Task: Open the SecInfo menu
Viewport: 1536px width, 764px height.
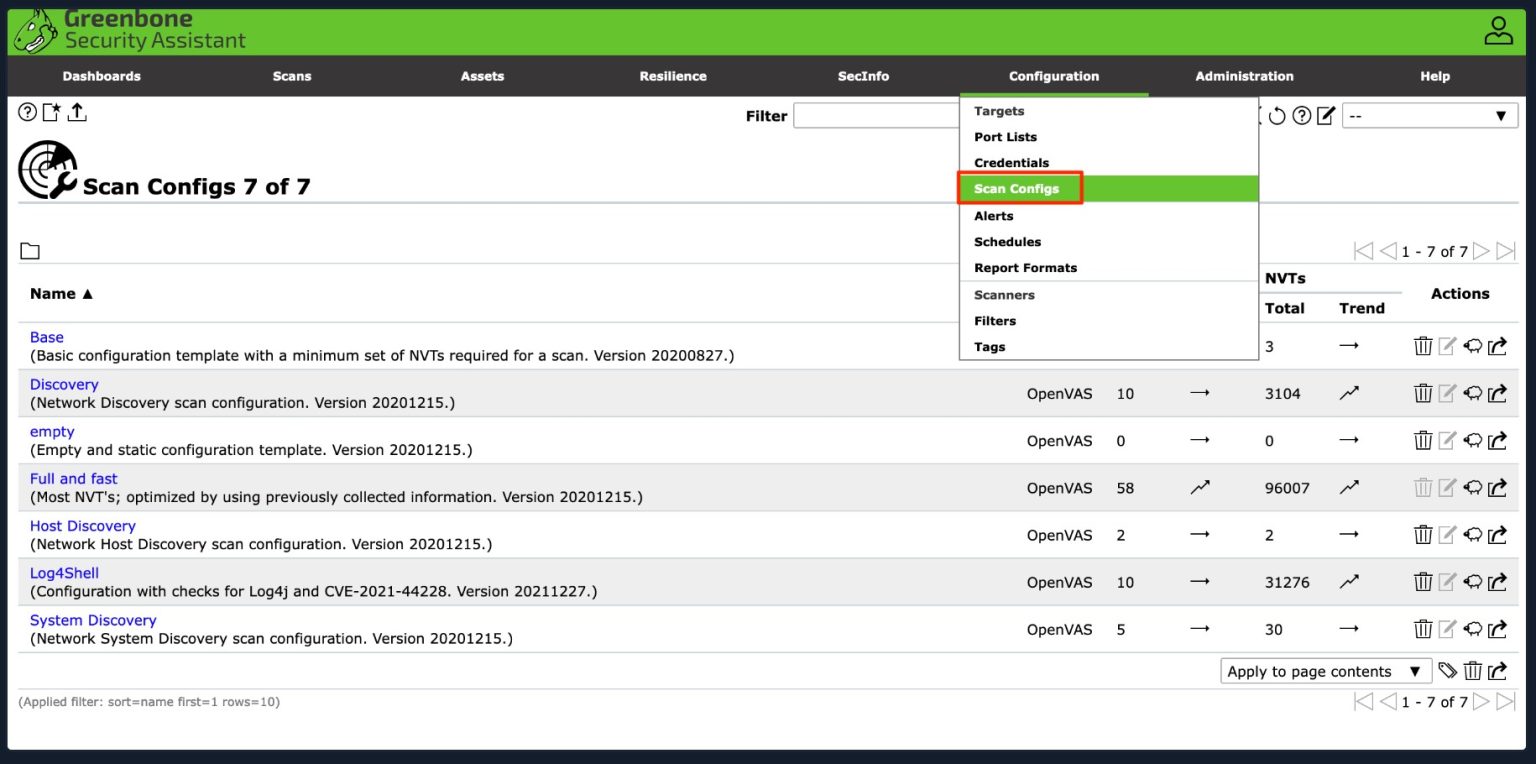Action: [x=863, y=76]
